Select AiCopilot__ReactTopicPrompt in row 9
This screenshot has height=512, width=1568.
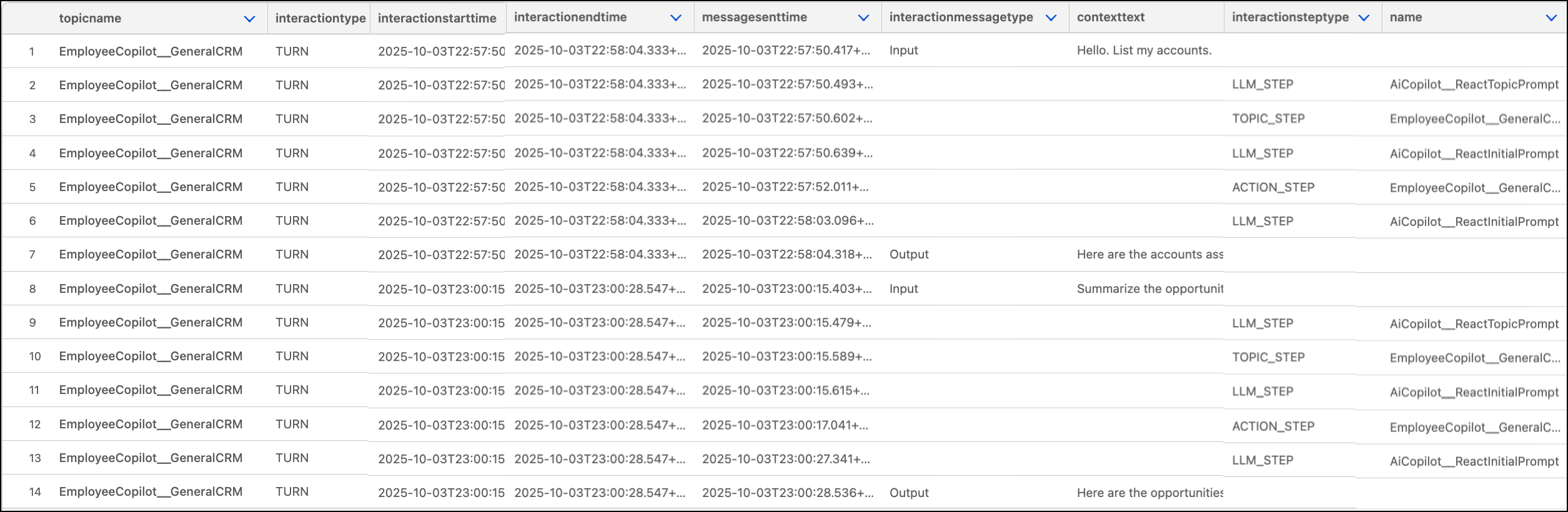coord(1474,324)
